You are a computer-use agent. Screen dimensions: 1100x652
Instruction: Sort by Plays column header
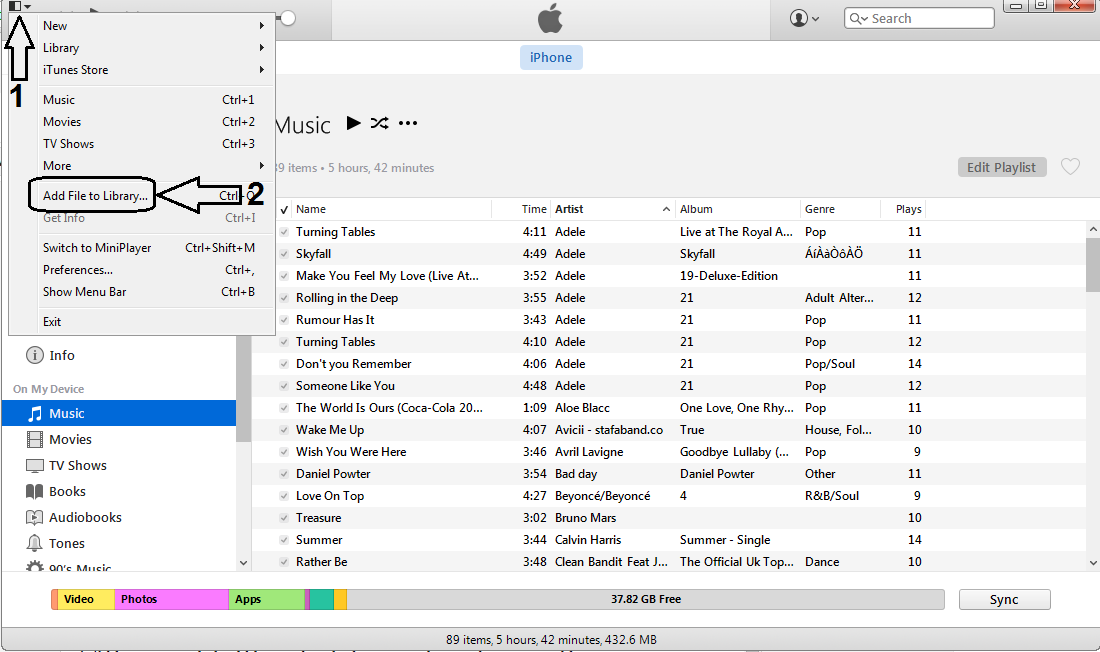point(904,209)
